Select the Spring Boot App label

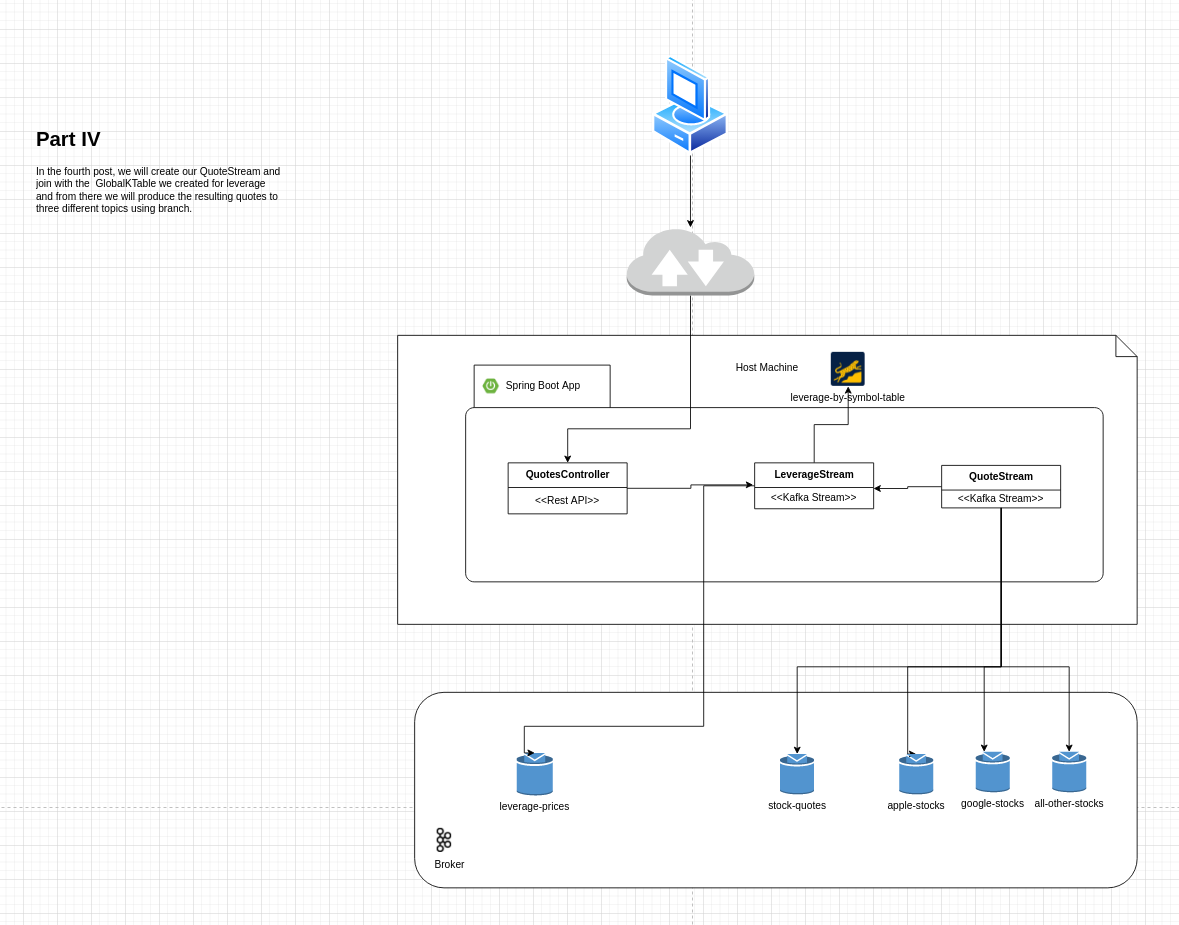[543, 386]
